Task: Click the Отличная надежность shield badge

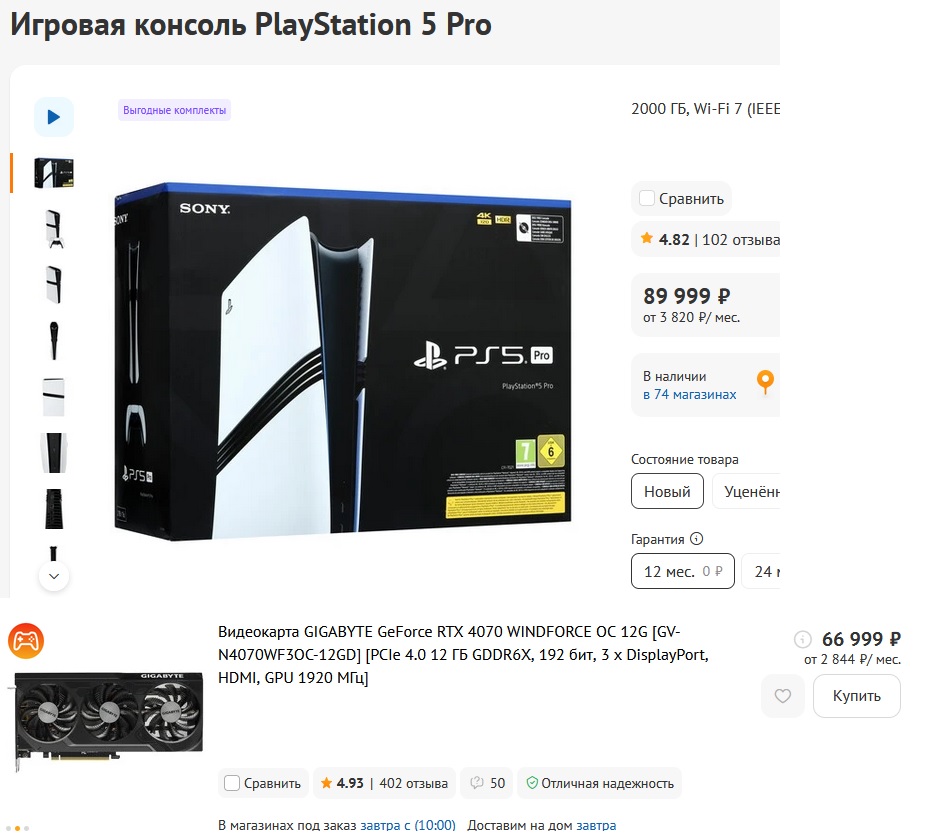Action: pyautogui.click(x=600, y=783)
